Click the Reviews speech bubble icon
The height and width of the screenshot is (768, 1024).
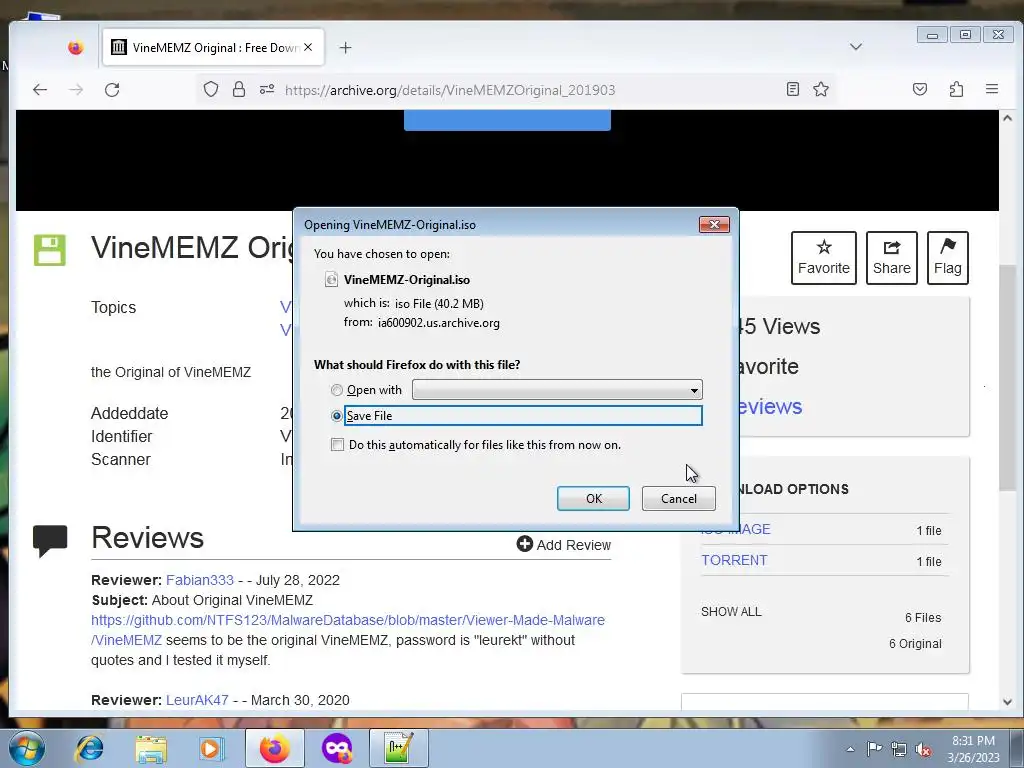point(50,541)
